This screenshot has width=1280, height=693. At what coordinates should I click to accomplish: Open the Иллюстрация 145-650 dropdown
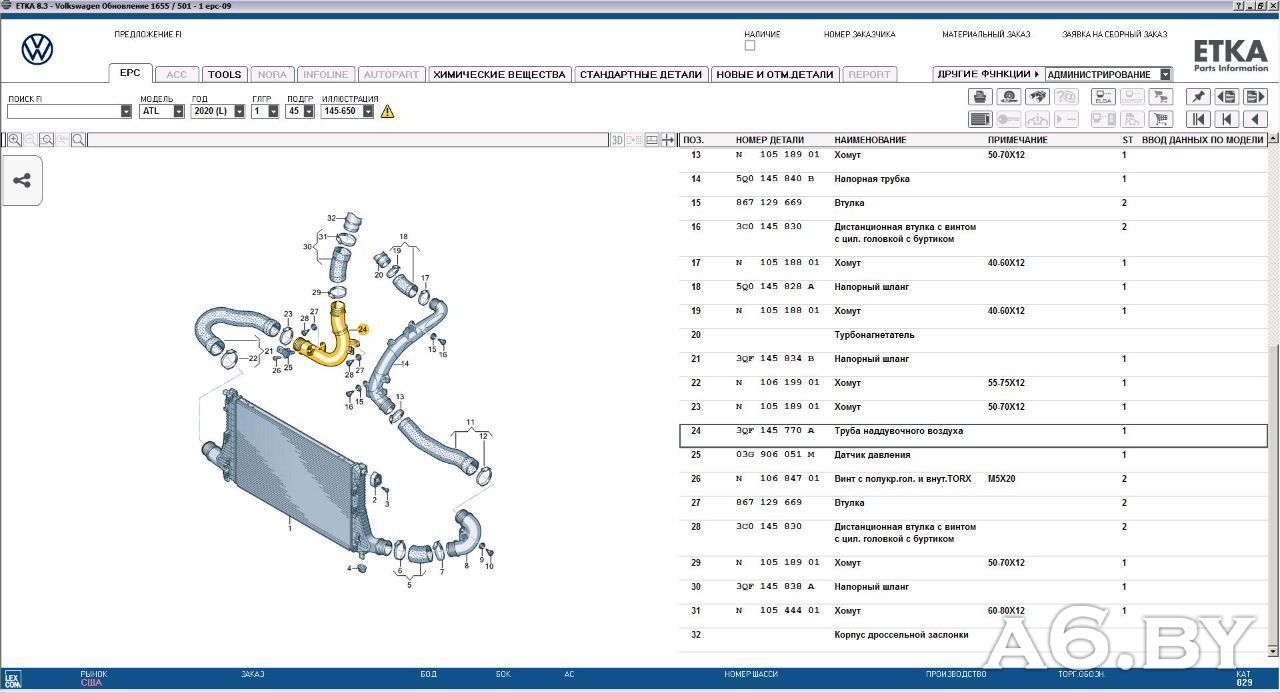point(368,111)
